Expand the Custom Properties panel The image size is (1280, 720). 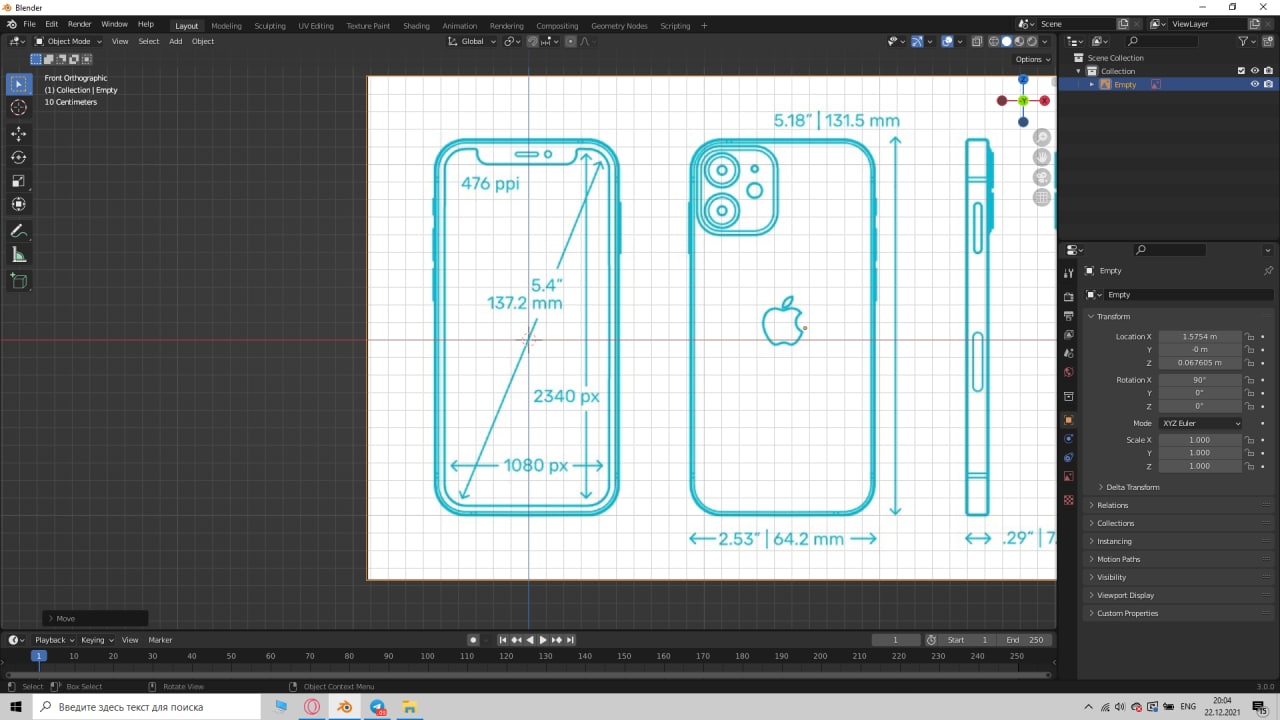click(x=1127, y=613)
